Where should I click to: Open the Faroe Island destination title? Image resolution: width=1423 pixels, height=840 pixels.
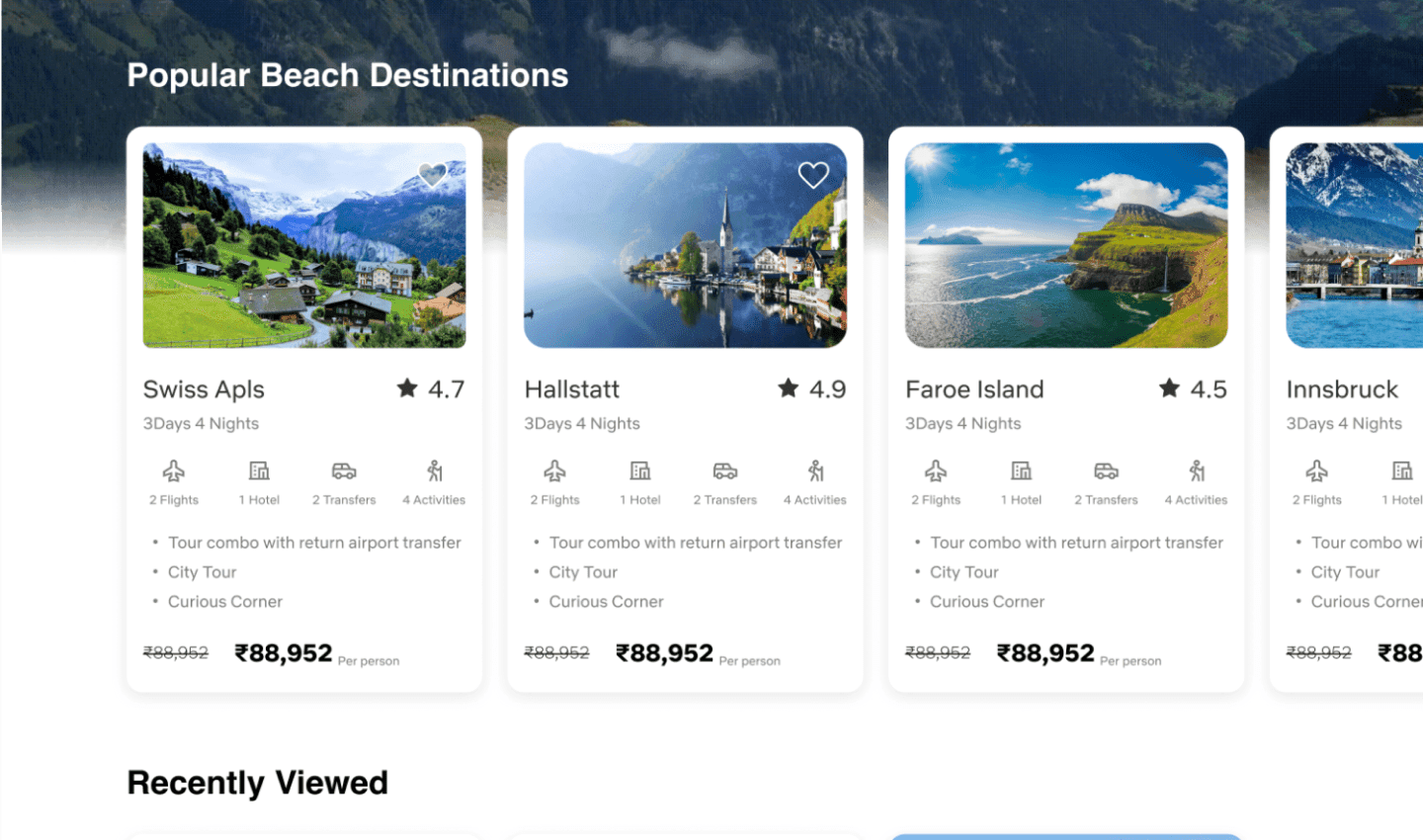(x=974, y=389)
